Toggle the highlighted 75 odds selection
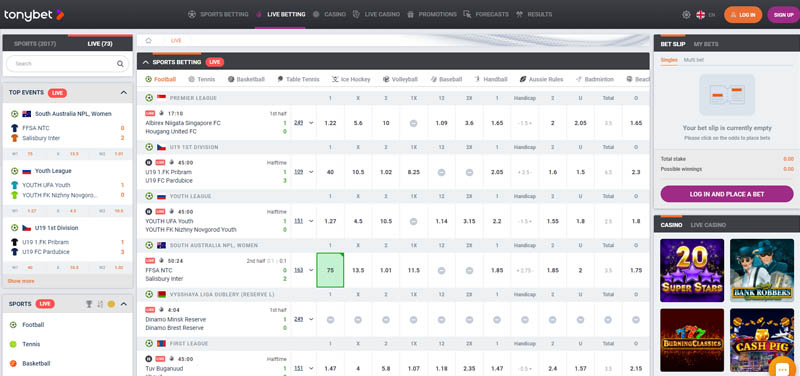 tap(330, 270)
